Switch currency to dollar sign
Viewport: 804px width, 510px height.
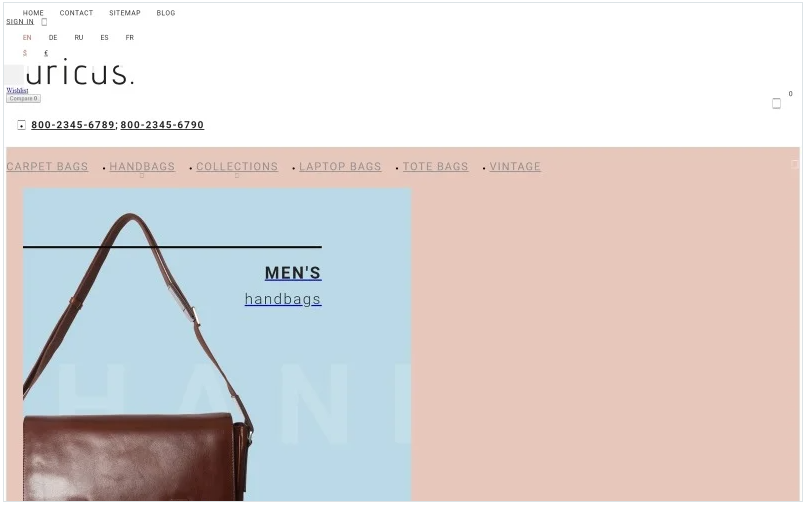[x=25, y=53]
